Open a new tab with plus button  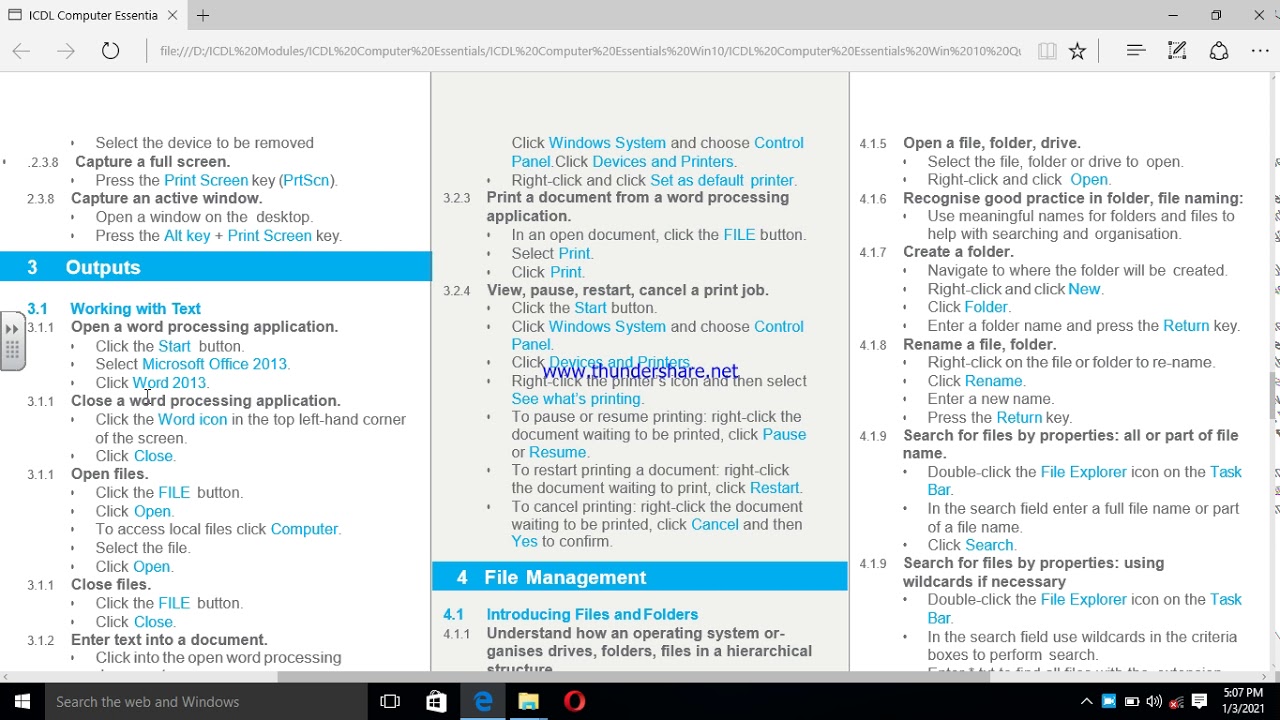coord(203,15)
